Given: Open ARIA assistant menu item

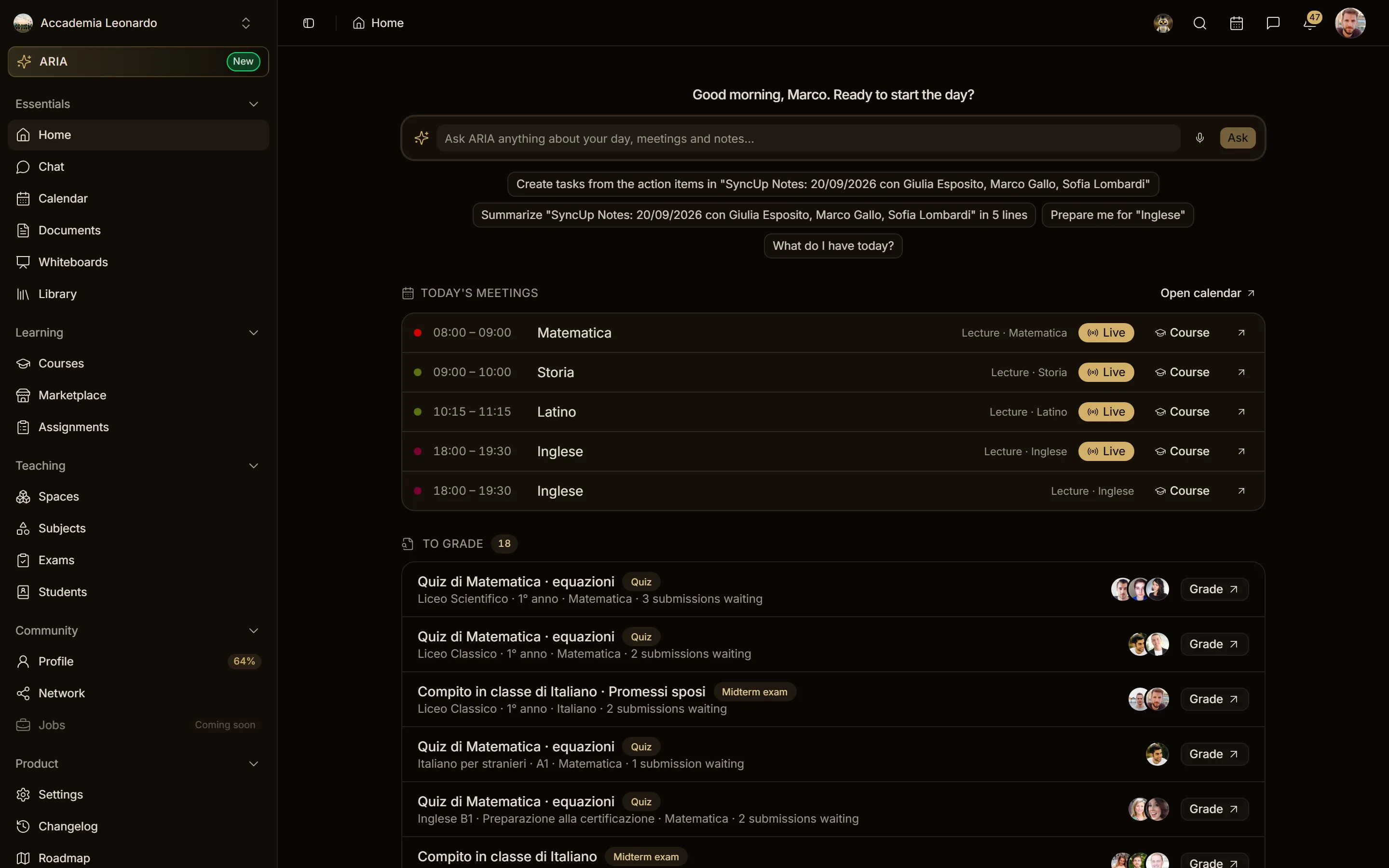Looking at the screenshot, I should 138,61.
